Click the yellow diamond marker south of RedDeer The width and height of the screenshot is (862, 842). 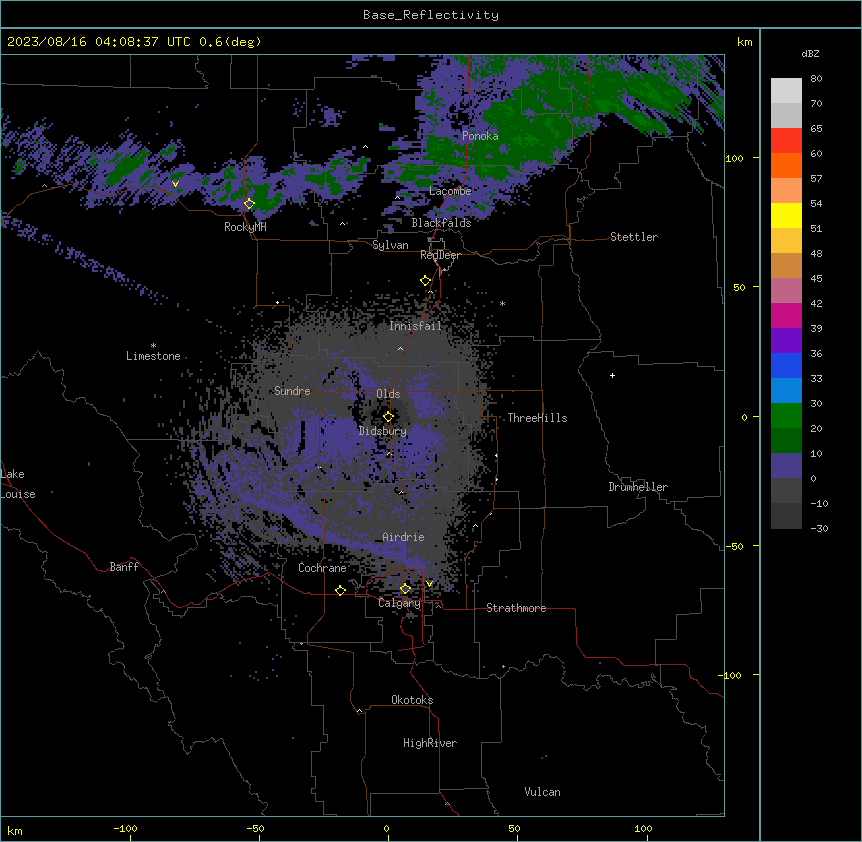tap(425, 281)
